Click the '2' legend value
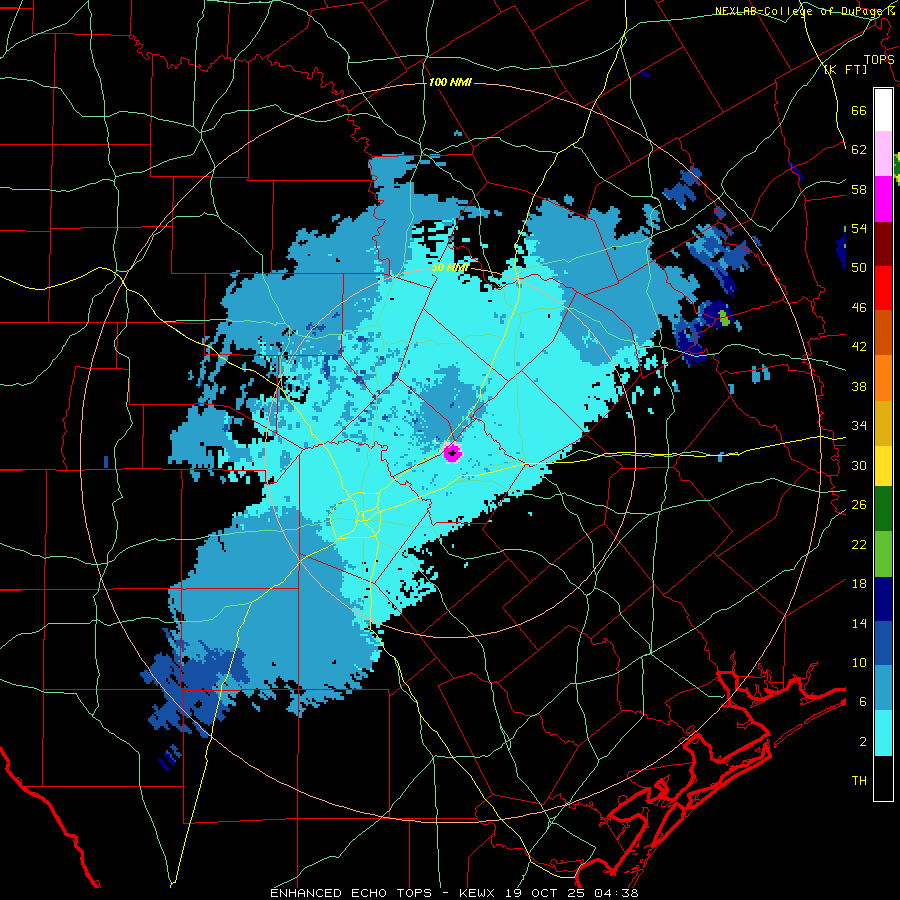 863,742
